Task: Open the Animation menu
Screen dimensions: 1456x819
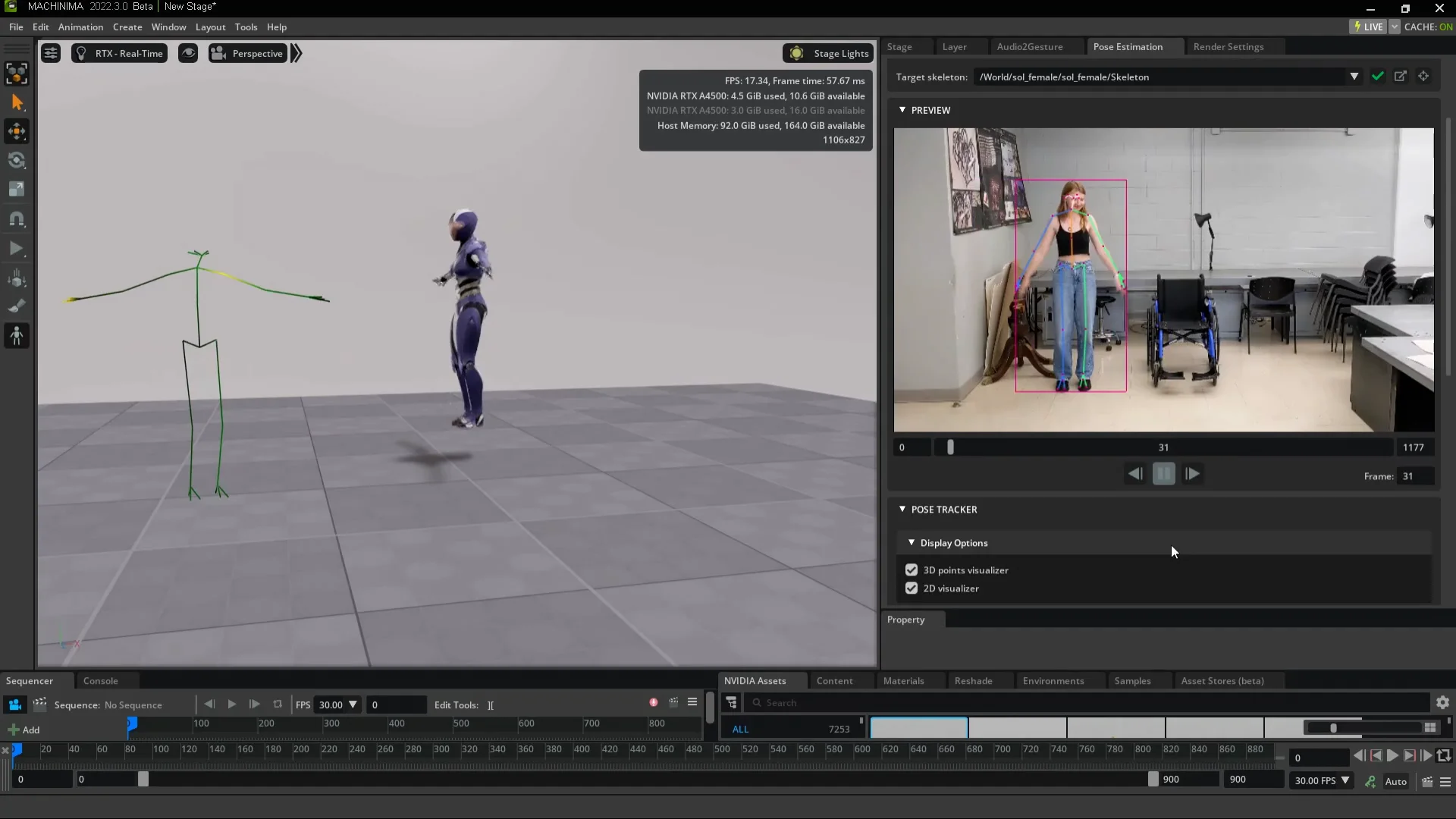Action: pyautogui.click(x=80, y=27)
